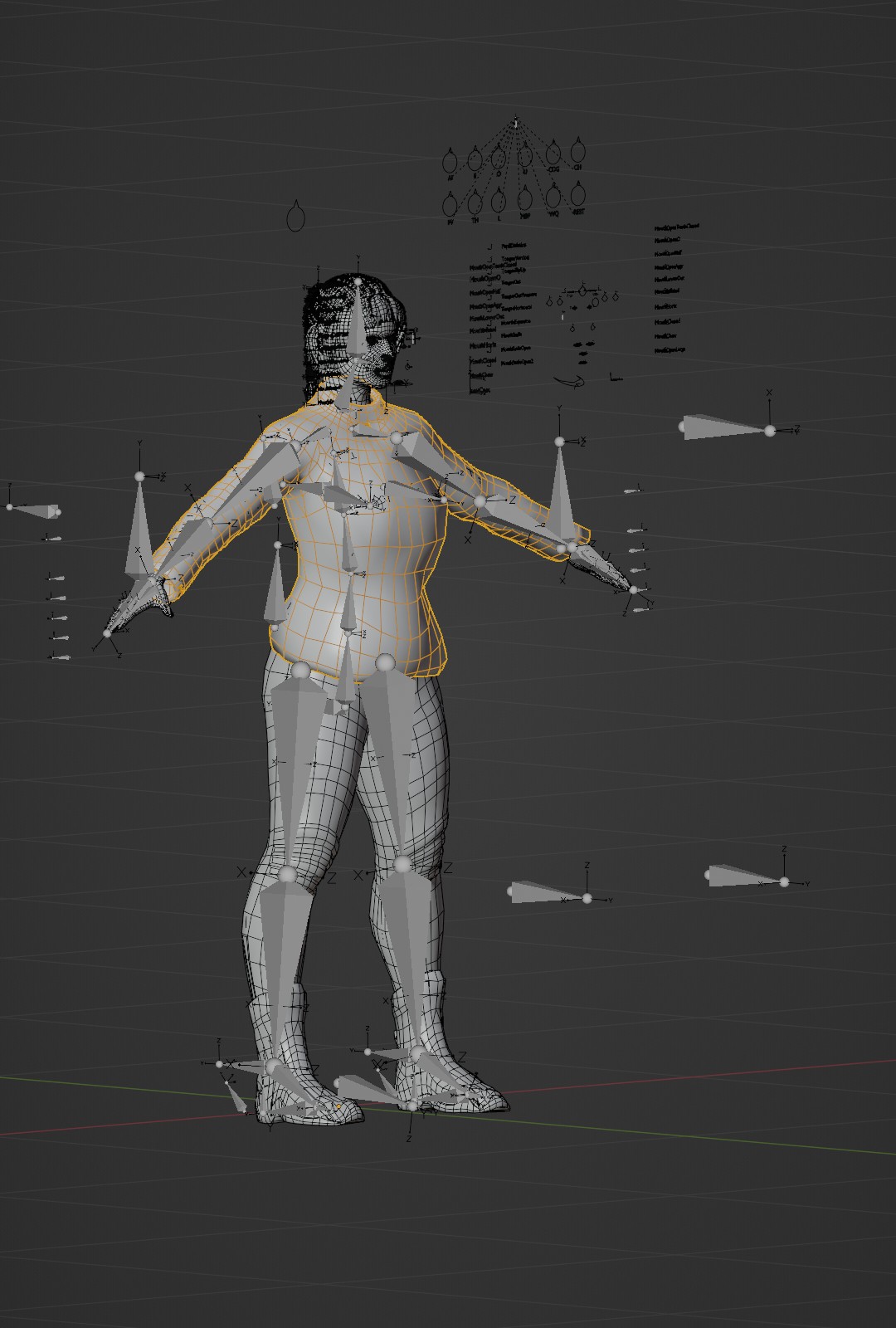
Task: Select the REST phoneme control circle
Action: click(577, 194)
